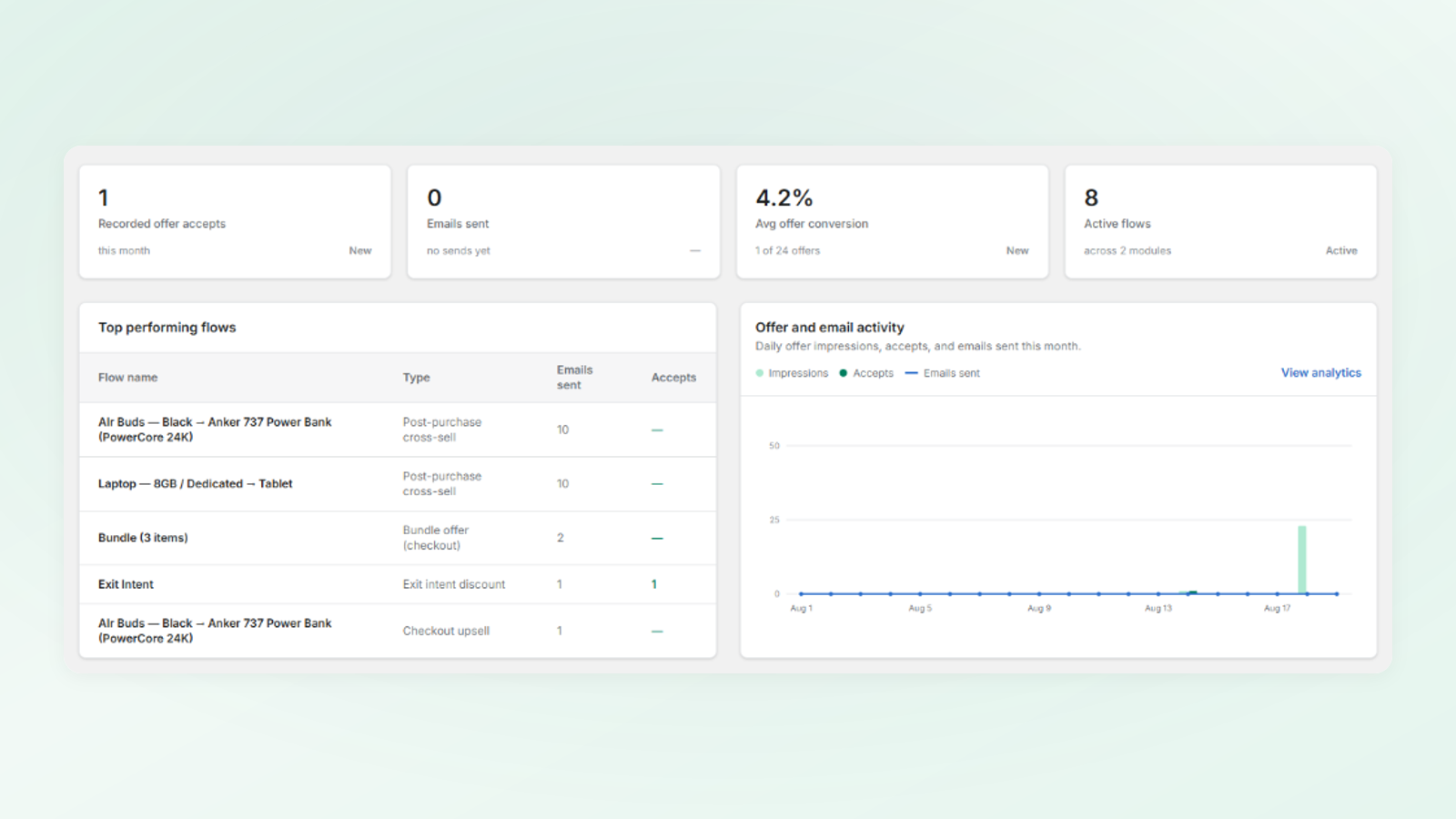Click the Laptop flow Post-purchase cross-sell cell
This screenshot has height=819, width=1456.
point(442,484)
